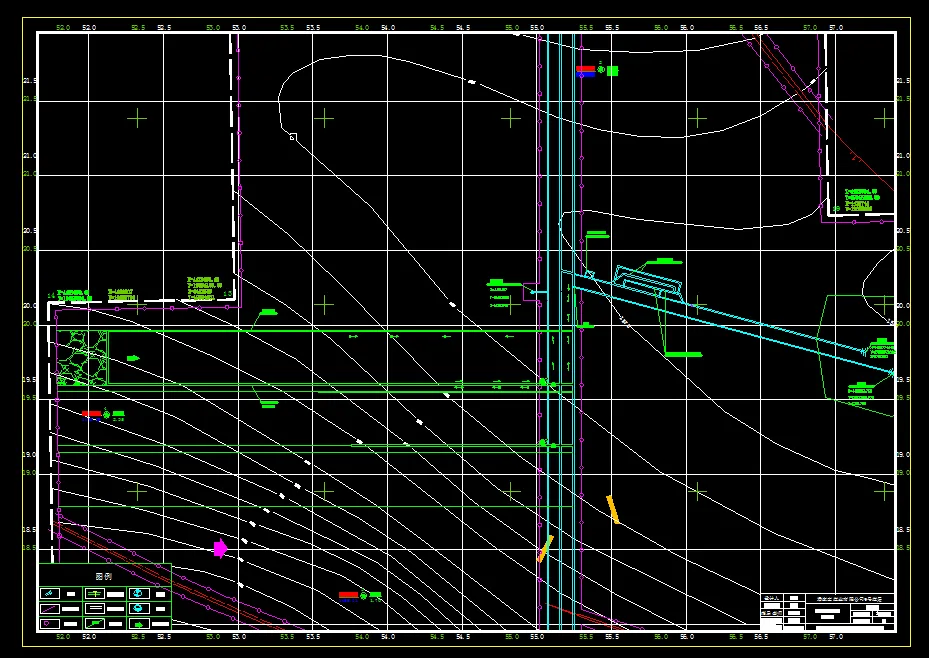Click the cyan valve symbol in the legend
Viewport: 929px width, 658px height.
click(49, 593)
